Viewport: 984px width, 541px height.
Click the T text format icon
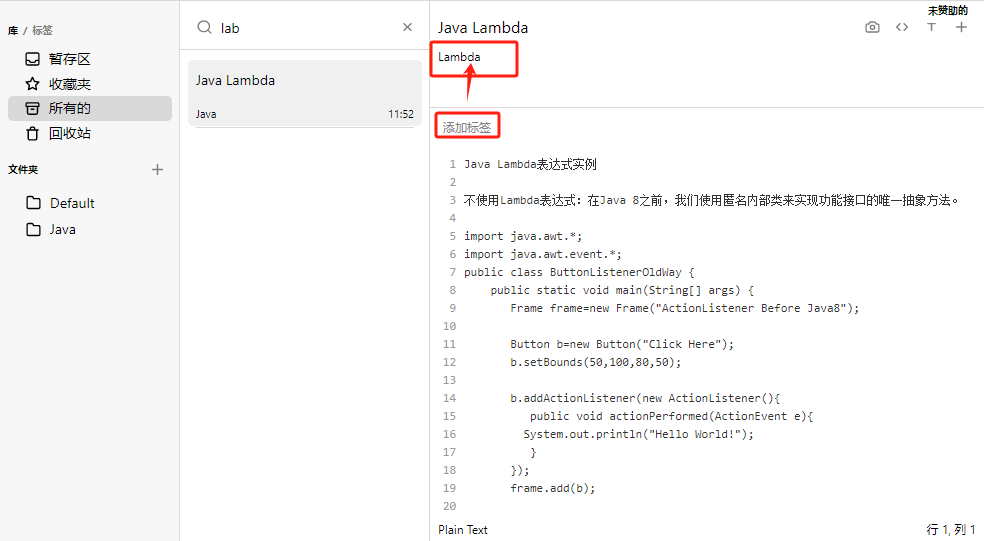click(931, 27)
